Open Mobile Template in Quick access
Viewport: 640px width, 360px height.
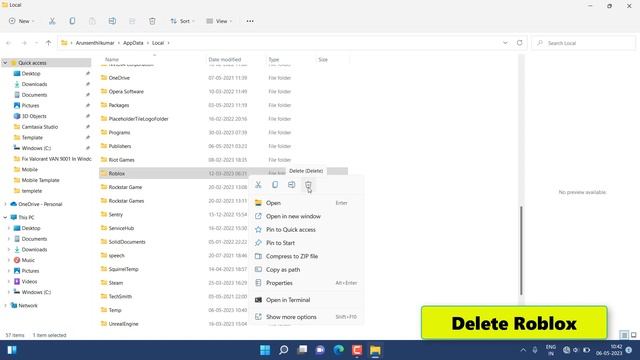[x=40, y=180]
